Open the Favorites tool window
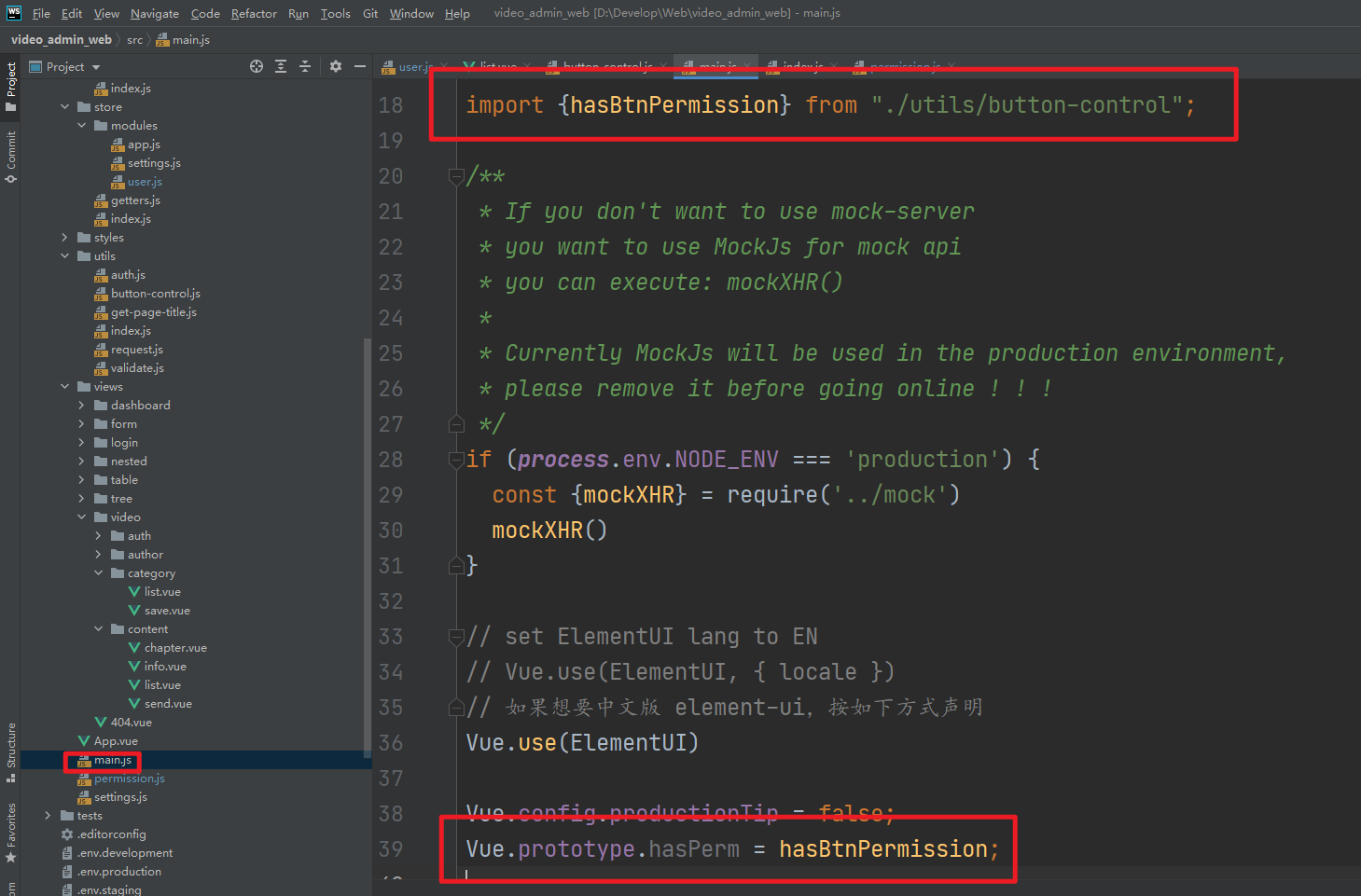The height and width of the screenshot is (896, 1361). click(10, 833)
